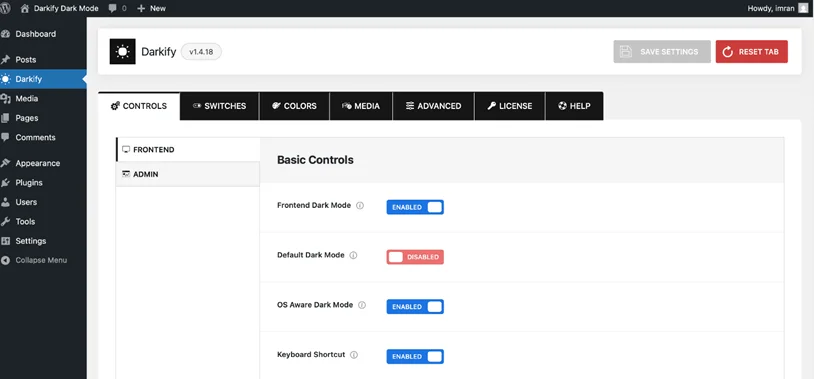Screen dimensions: 814x379
Task: Go to the MEDIA tab
Action: 361,106
